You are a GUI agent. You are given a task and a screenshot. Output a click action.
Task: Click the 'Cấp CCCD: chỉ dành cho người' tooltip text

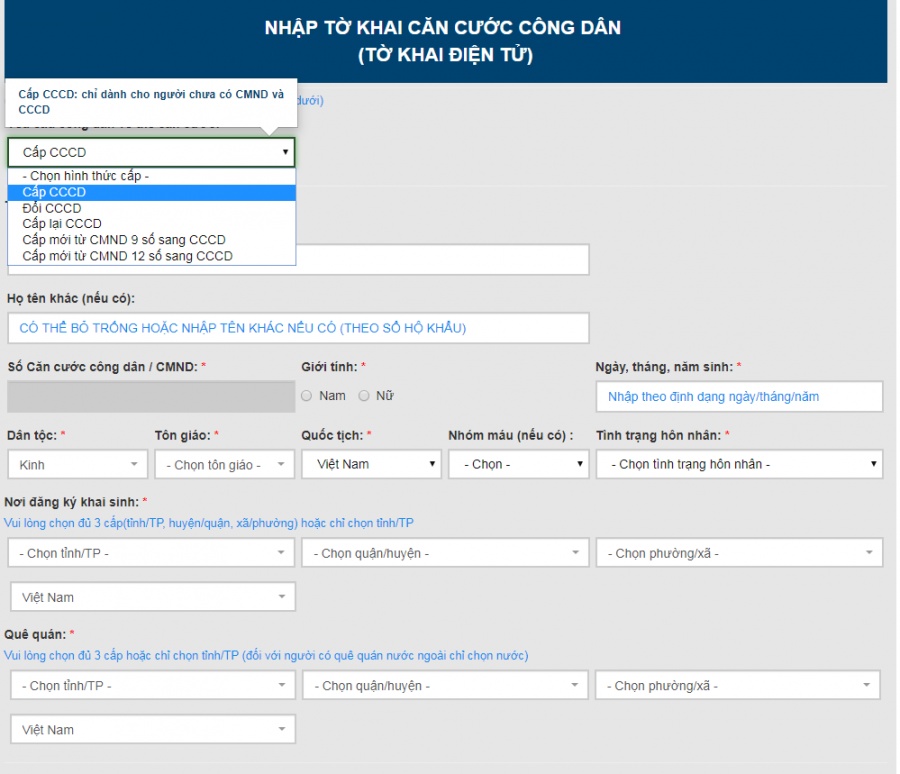151,102
